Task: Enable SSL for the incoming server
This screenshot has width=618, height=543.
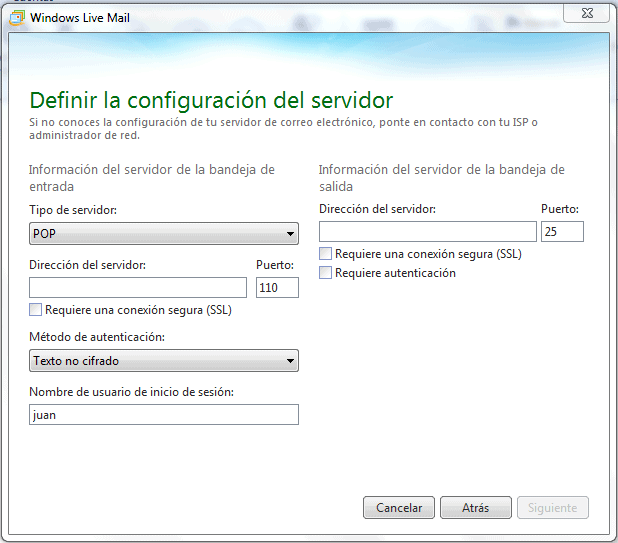Action: click(35, 310)
